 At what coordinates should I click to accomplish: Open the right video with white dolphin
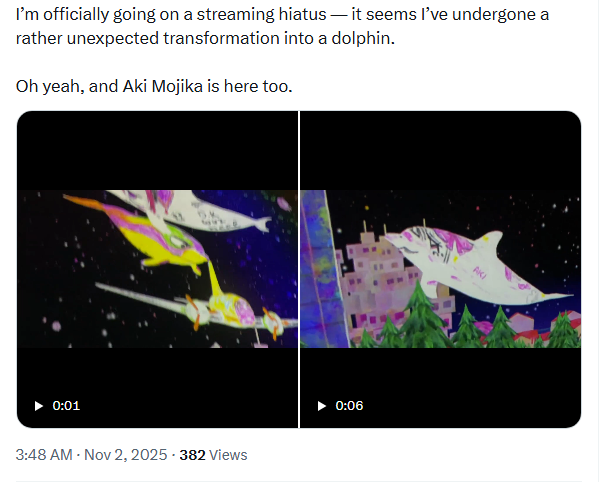[440, 269]
